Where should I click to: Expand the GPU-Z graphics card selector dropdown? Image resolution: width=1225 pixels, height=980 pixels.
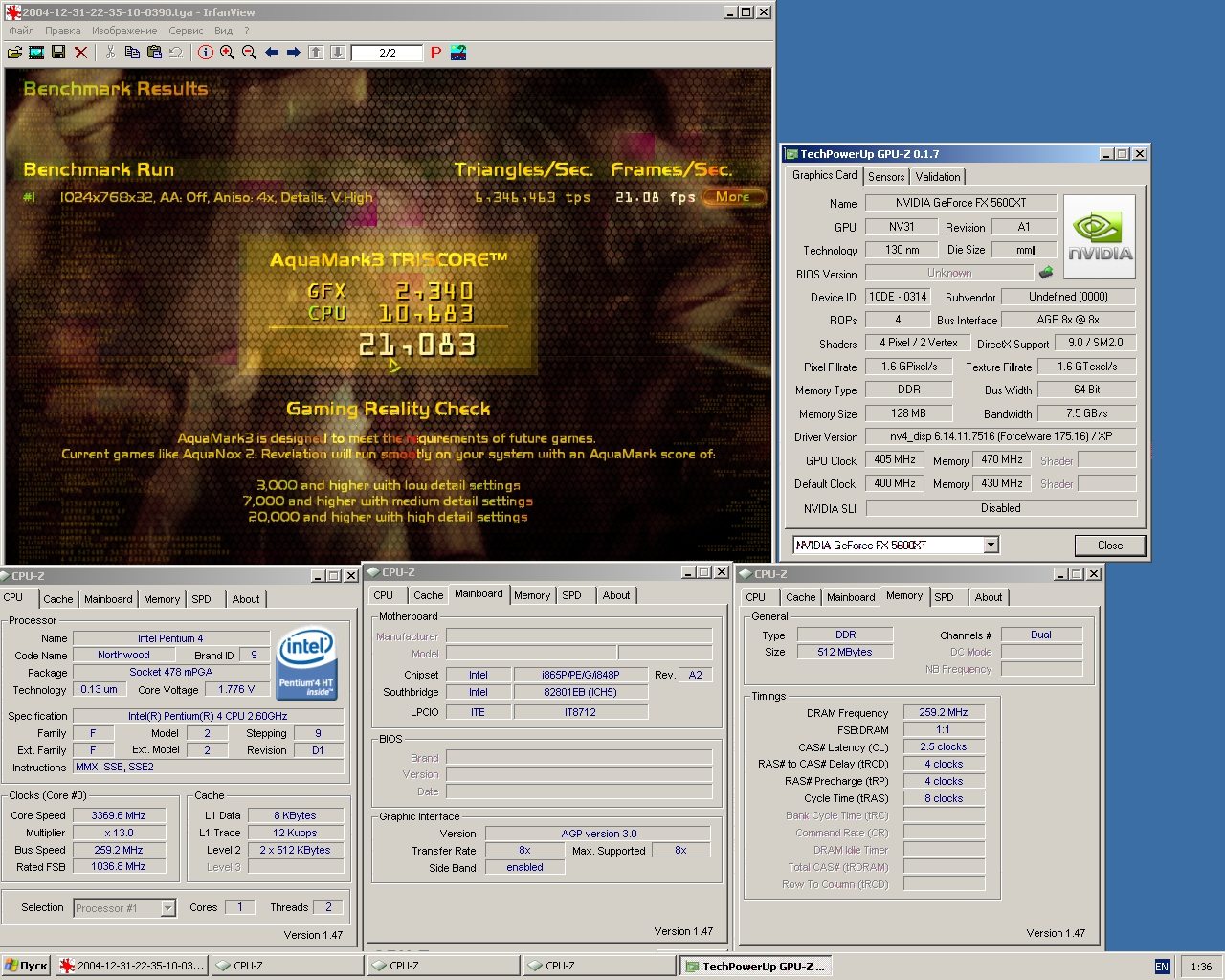991,545
